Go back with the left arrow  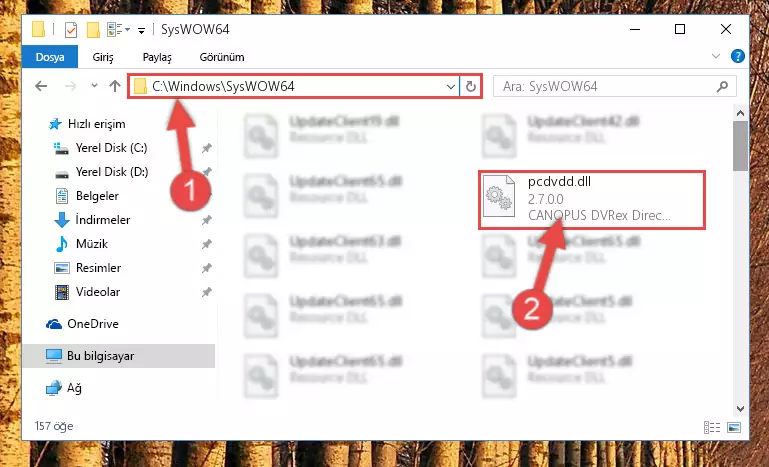pyautogui.click(x=41, y=86)
